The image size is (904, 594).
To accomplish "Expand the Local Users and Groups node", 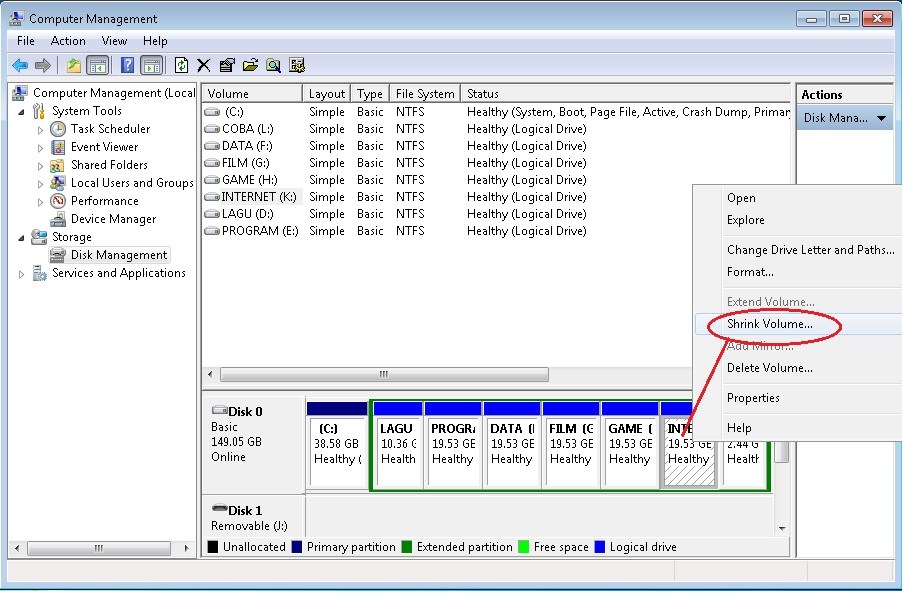I will [40, 184].
